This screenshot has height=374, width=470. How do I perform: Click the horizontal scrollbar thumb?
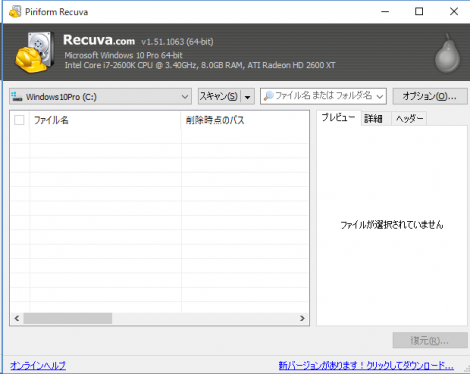(68, 318)
